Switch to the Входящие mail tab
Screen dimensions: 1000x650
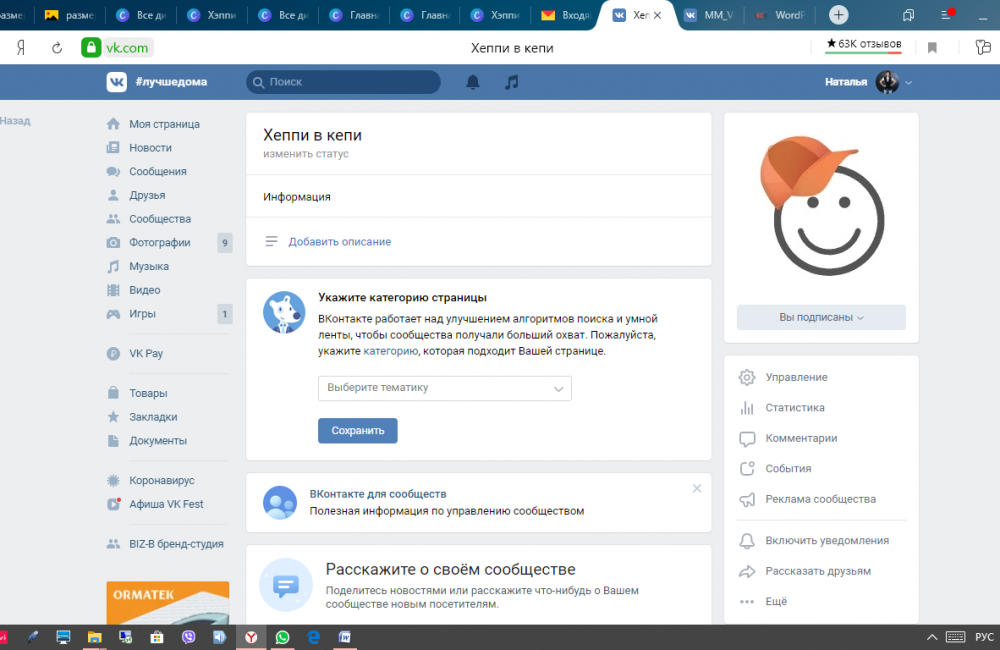(566, 15)
